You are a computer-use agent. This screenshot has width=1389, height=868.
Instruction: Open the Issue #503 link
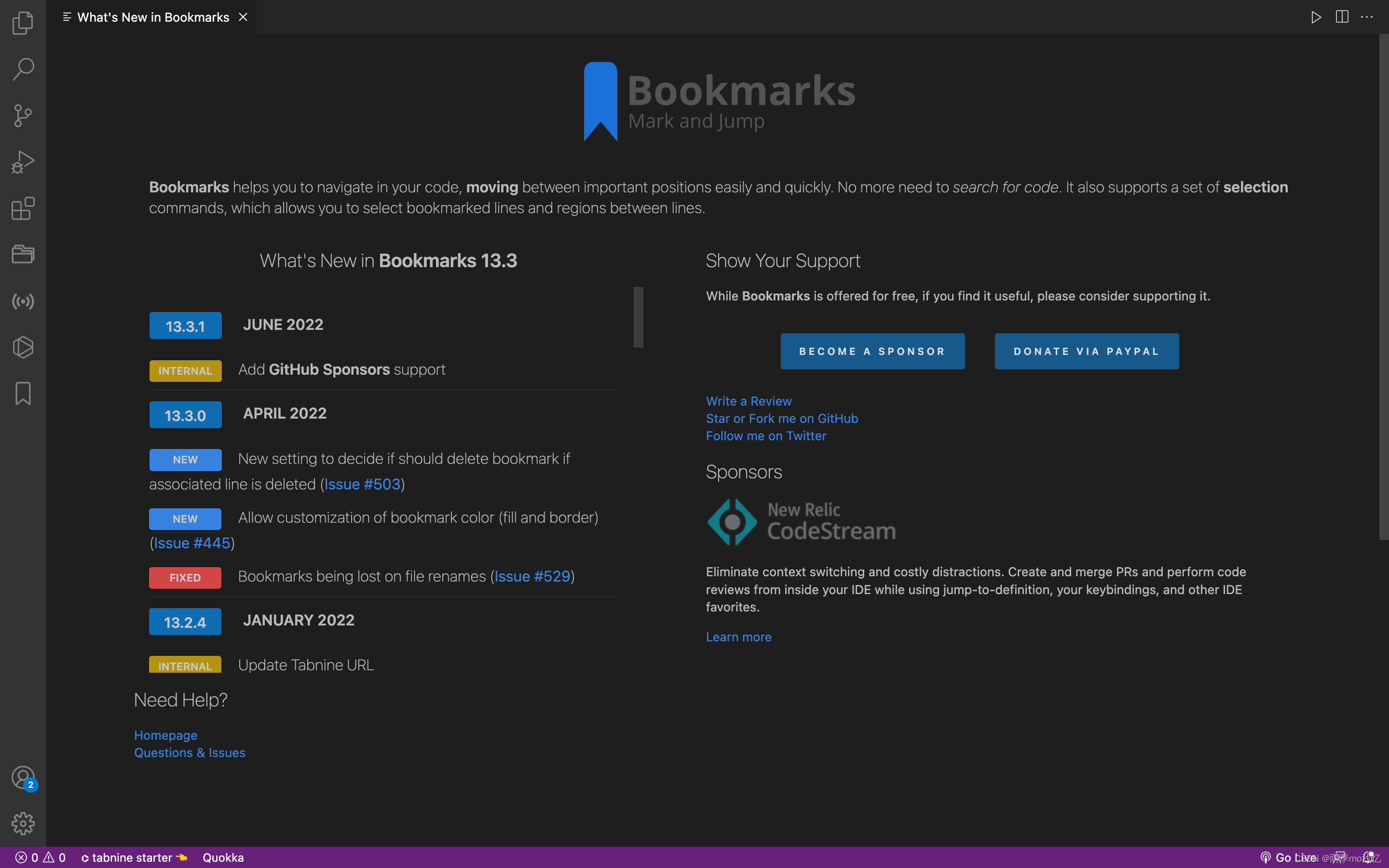point(362,484)
